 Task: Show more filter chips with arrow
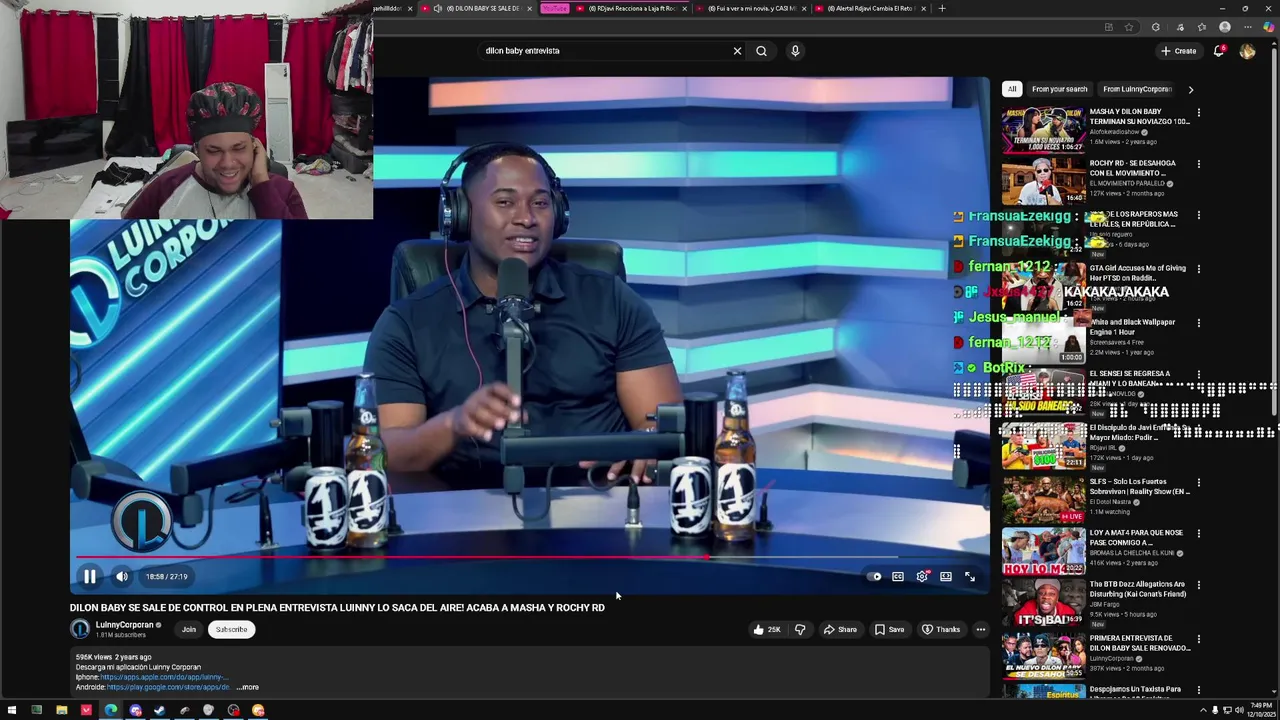(1190, 89)
